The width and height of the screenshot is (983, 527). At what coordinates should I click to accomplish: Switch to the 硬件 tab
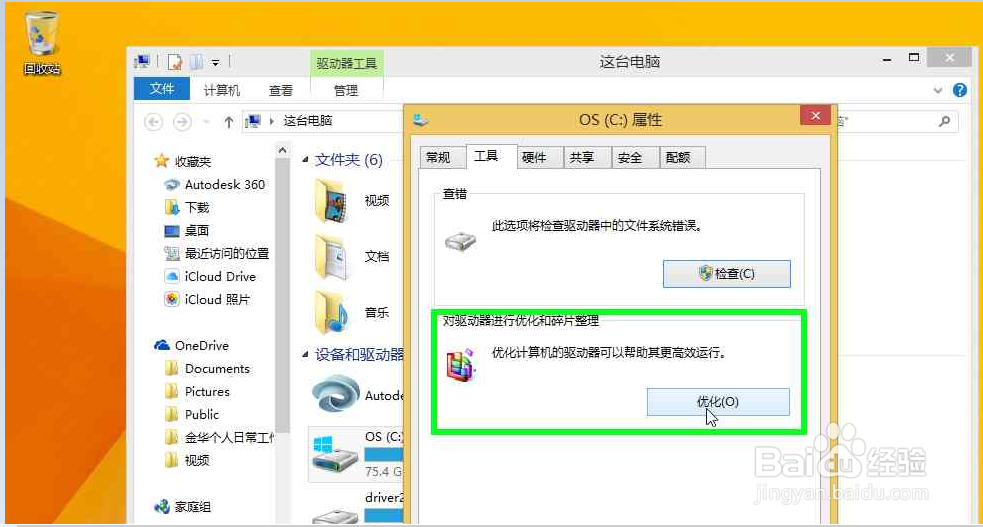(x=534, y=157)
